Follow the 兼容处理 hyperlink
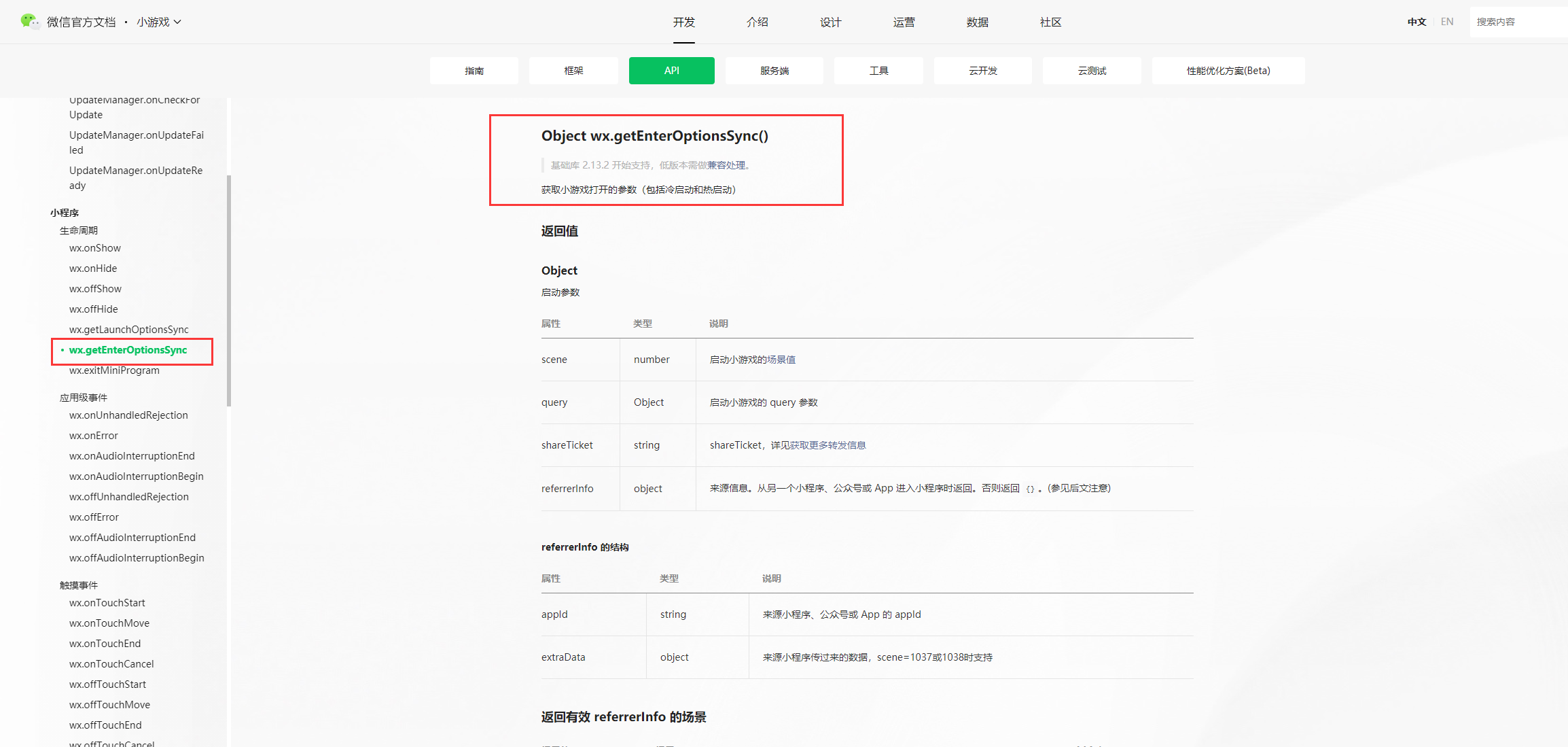The image size is (1568, 747). pos(726,165)
